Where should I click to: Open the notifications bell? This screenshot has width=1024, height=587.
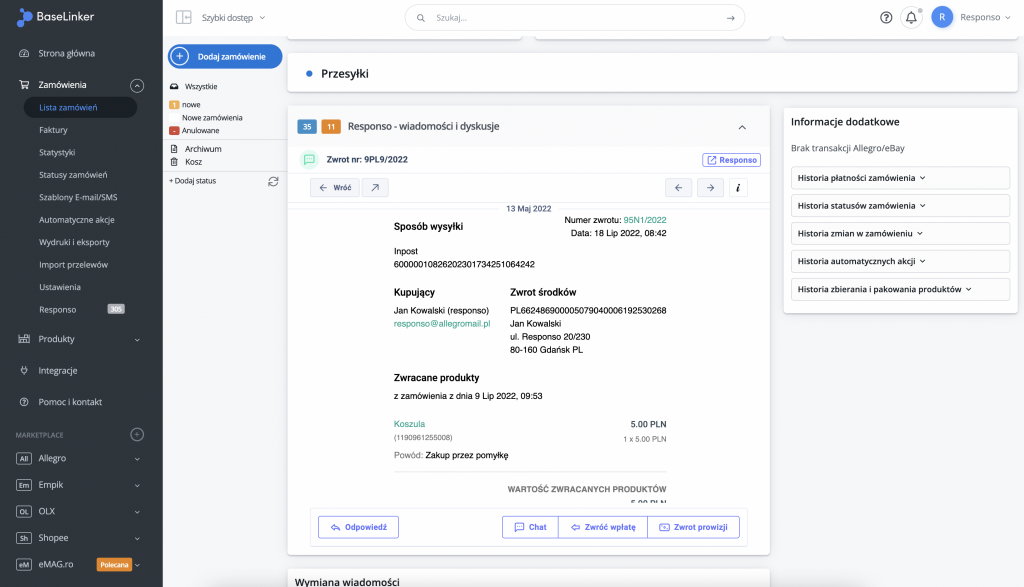[x=911, y=18]
